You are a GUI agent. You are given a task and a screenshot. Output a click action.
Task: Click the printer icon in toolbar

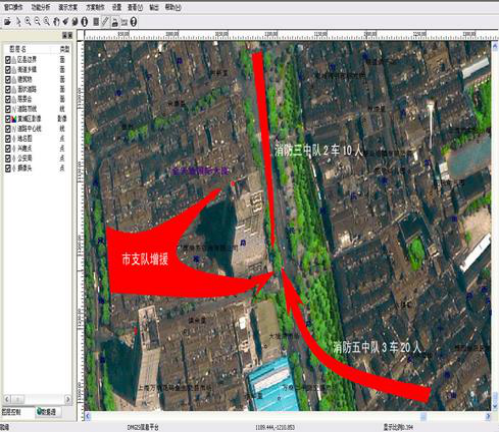115,22
